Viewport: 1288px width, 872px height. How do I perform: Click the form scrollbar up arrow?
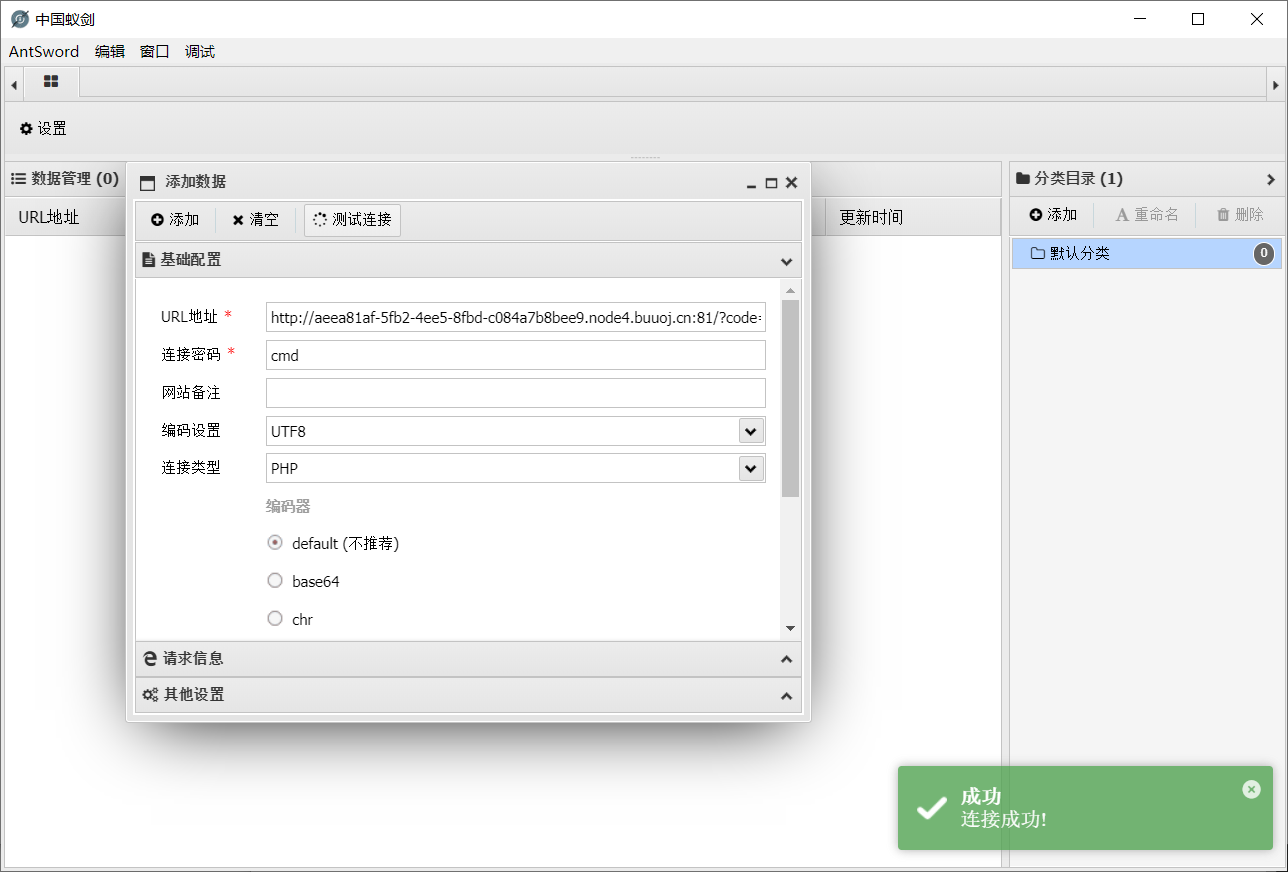[790, 291]
